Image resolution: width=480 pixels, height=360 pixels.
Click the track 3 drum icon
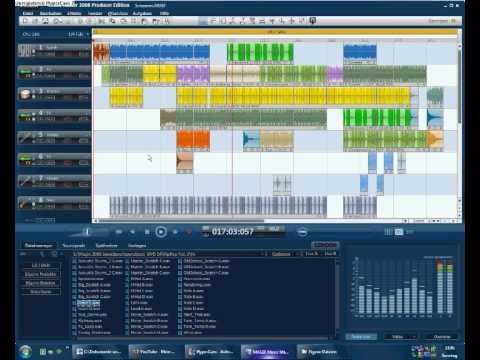[25, 94]
